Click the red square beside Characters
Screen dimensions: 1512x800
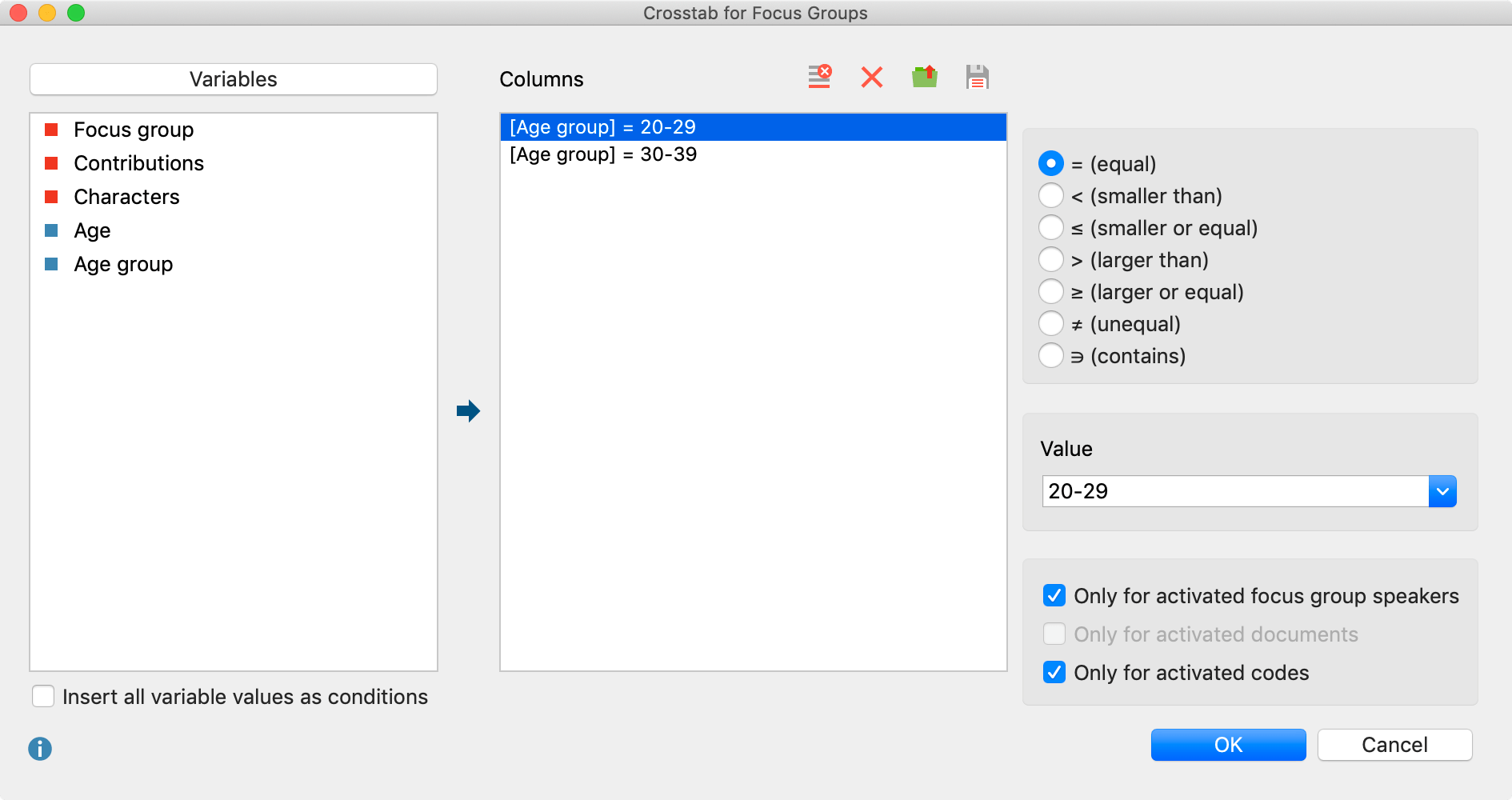(x=51, y=197)
